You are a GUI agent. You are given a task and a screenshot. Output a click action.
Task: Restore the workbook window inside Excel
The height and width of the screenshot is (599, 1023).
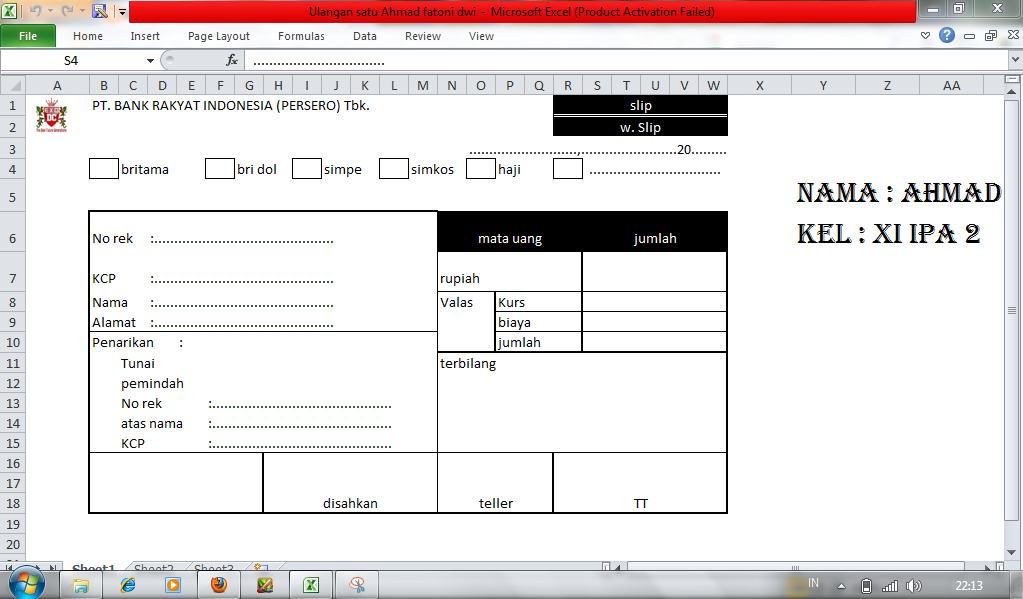click(991, 36)
